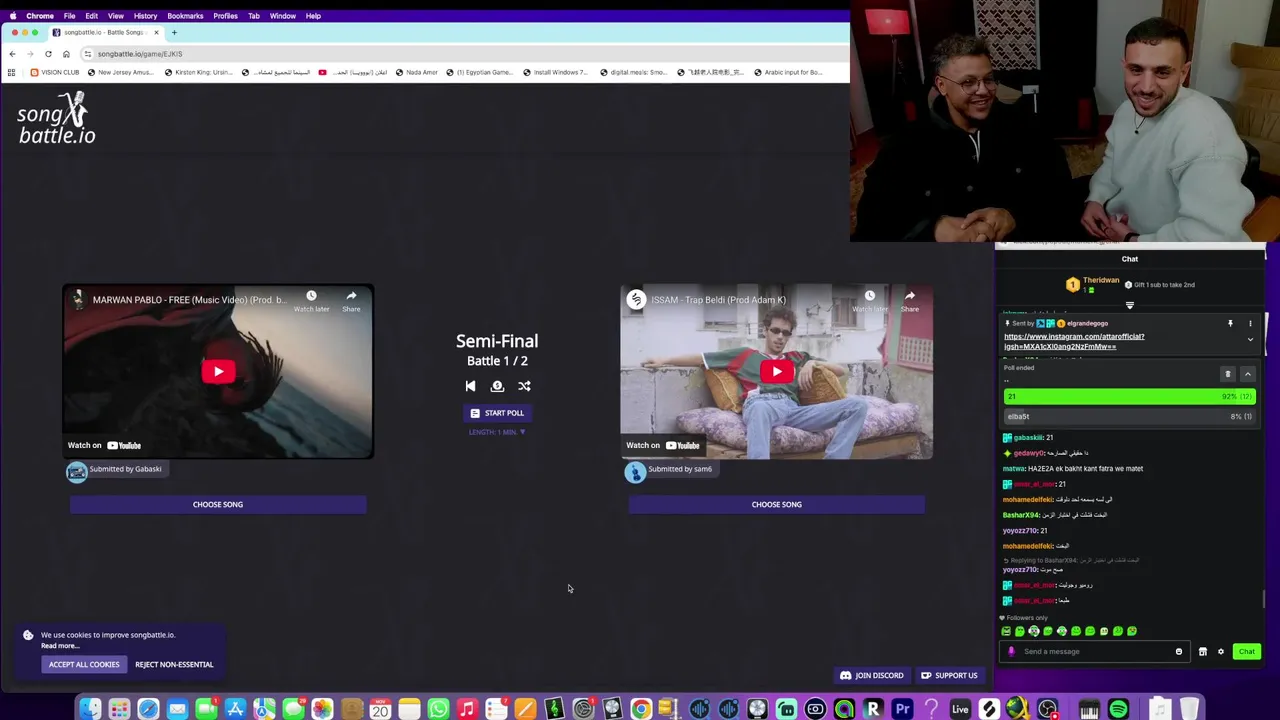Screen dimensions: 1280x720
Task: Click Watch later on ISSAM video
Action: pyautogui.click(x=869, y=301)
